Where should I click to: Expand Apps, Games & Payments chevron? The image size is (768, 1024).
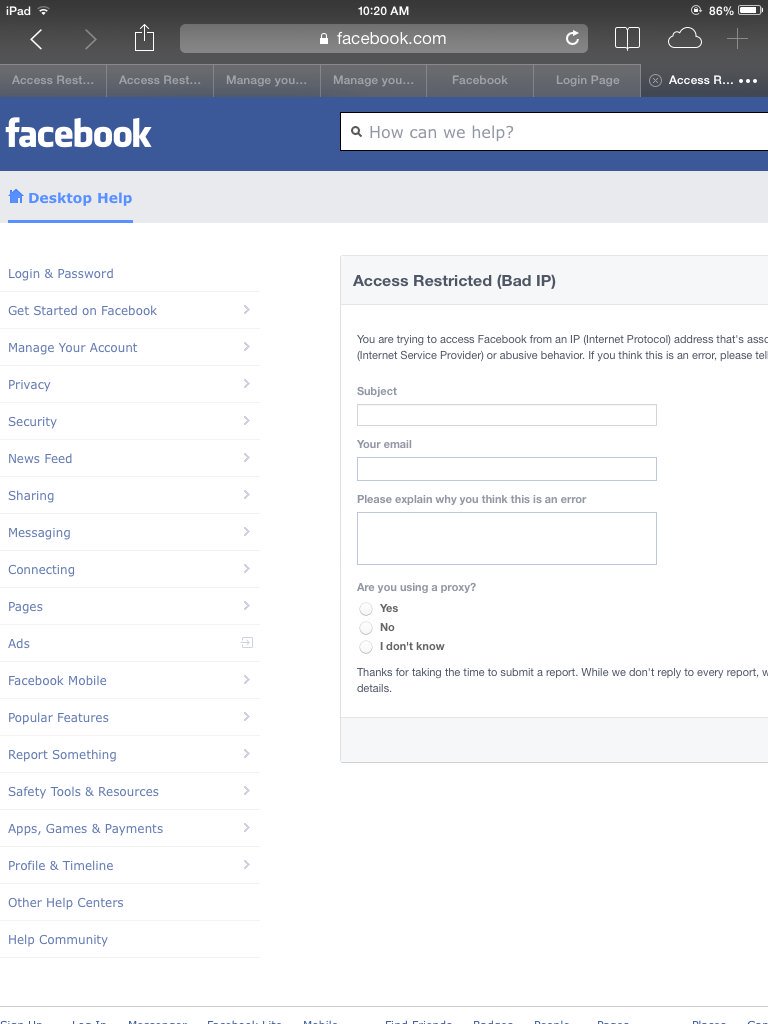[246, 827]
